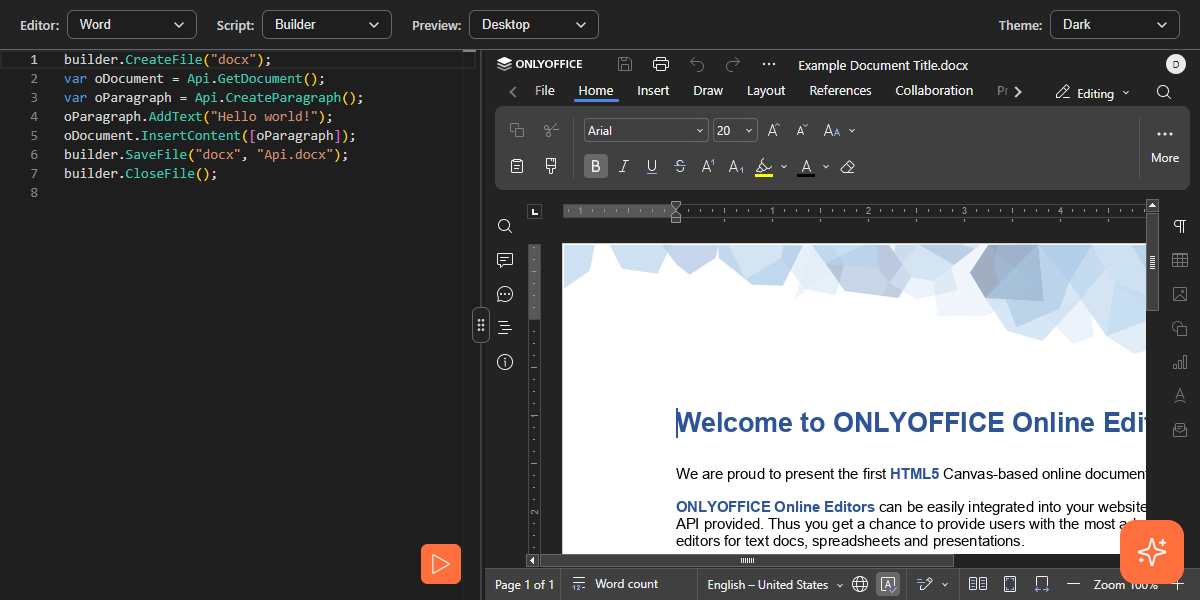
Task: Click the Increment font size icon
Action: [x=774, y=131]
